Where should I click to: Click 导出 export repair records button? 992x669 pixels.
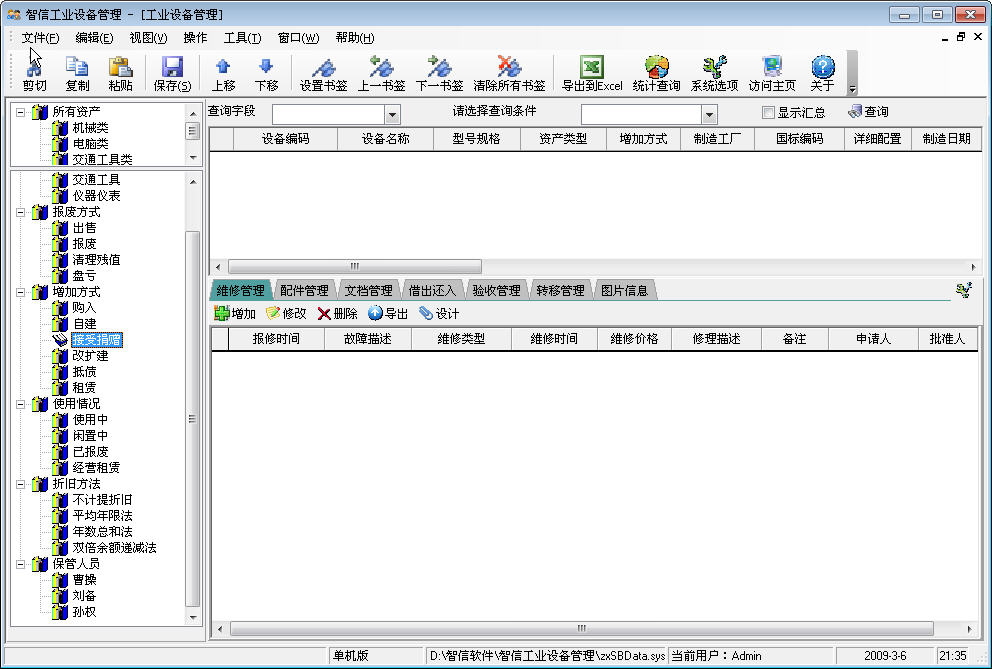point(388,313)
